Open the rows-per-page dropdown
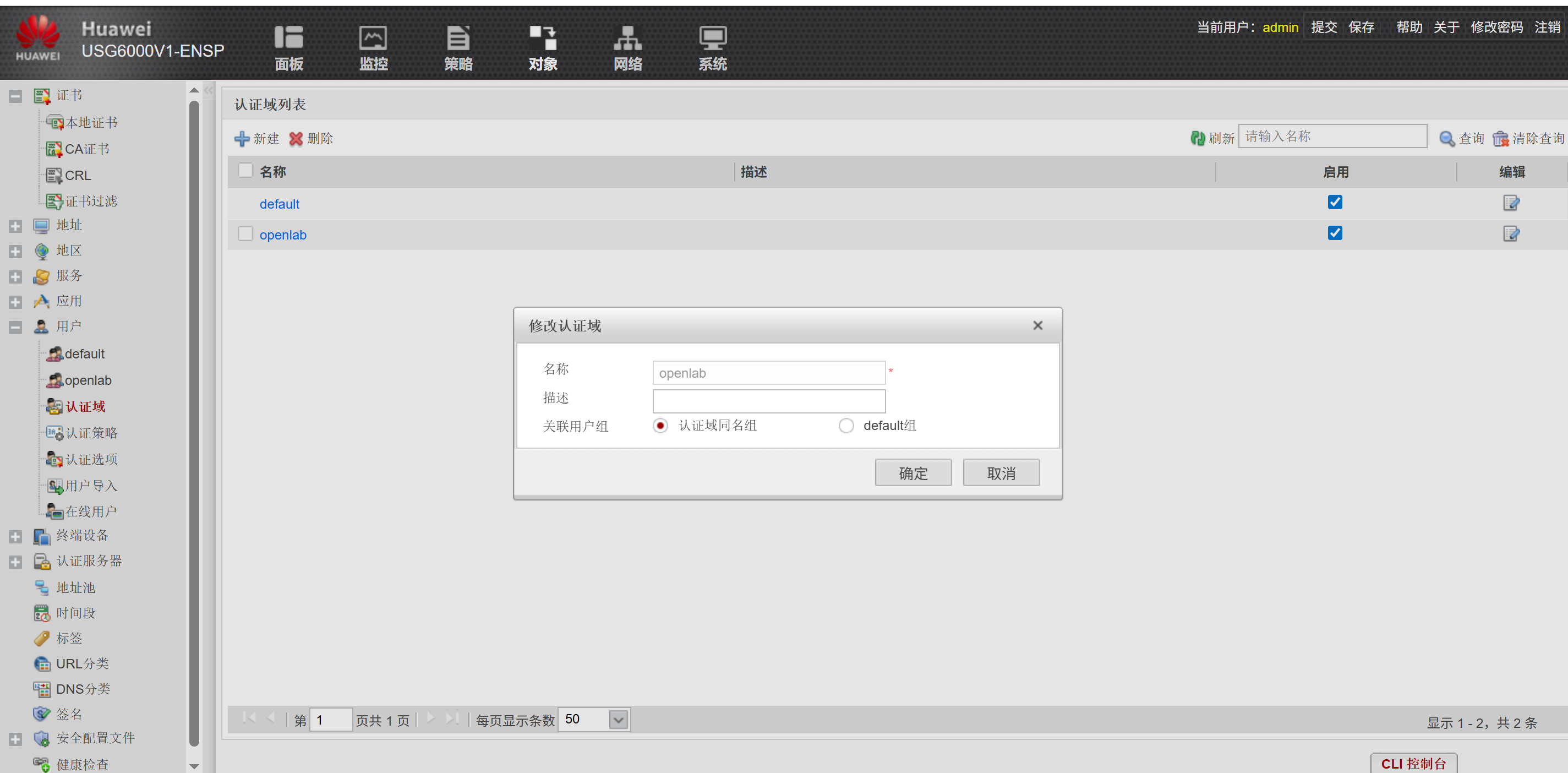Image resolution: width=1568 pixels, height=773 pixels. click(618, 720)
